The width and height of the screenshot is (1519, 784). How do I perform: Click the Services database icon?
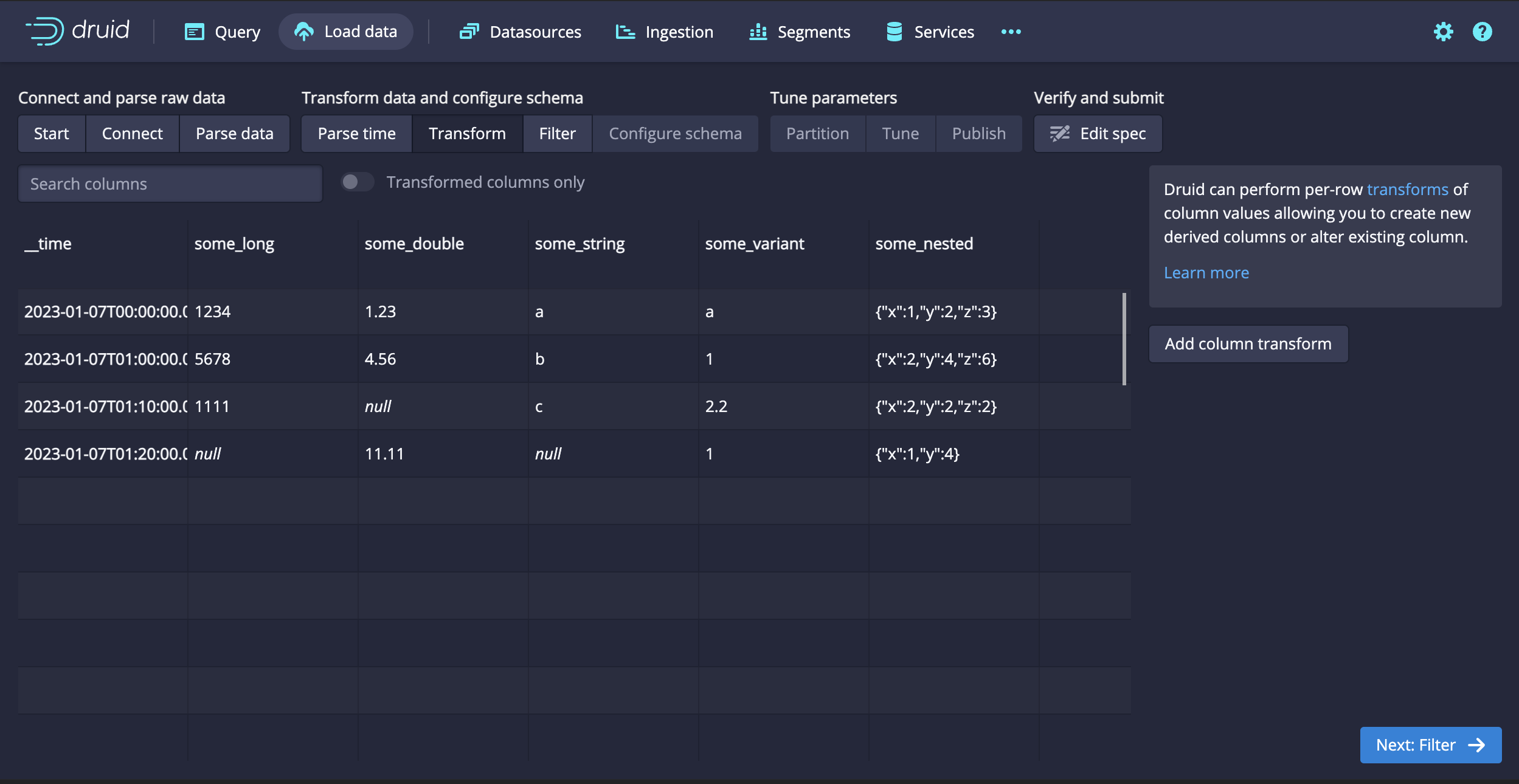894,32
